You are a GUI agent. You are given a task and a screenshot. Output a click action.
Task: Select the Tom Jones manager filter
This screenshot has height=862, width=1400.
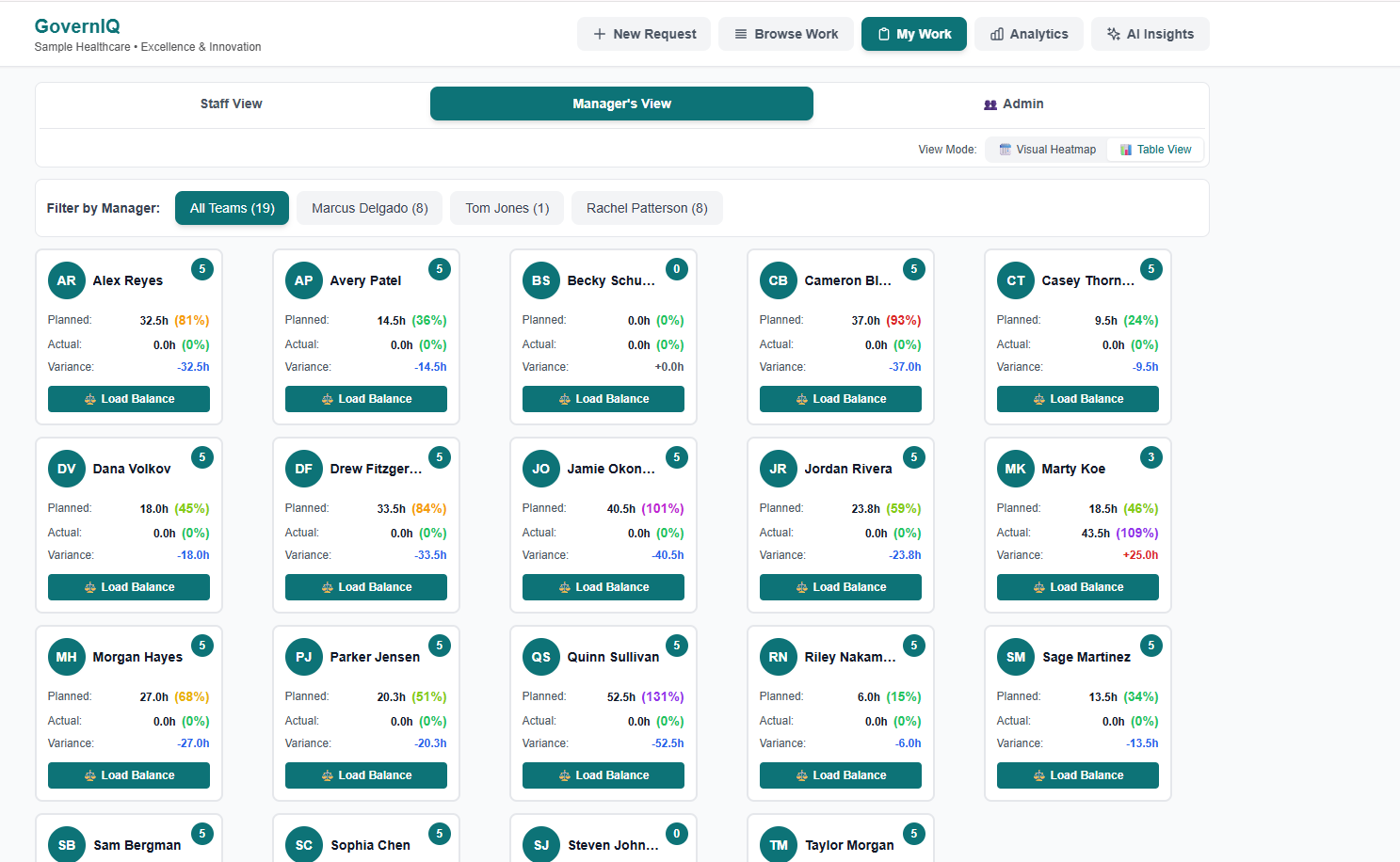click(507, 207)
